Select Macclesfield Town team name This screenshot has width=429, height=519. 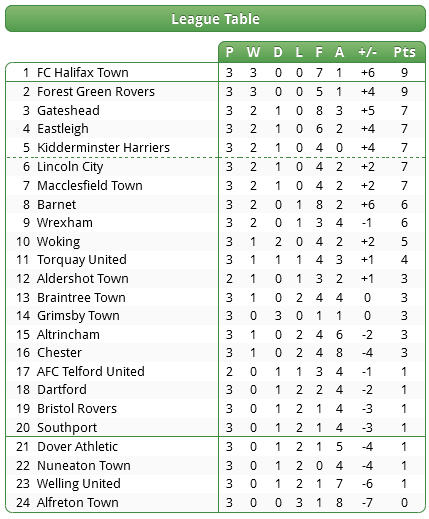click(x=90, y=185)
